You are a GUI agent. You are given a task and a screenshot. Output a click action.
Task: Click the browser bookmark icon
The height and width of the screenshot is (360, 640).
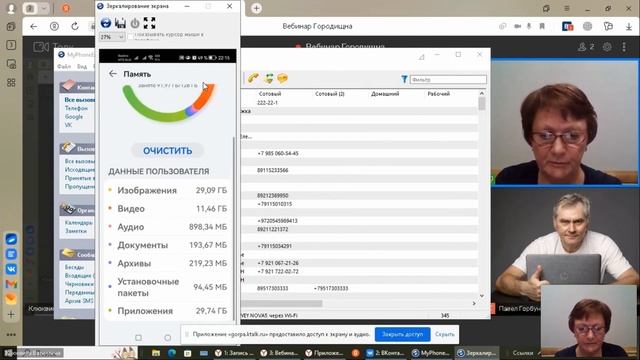click(x=542, y=26)
